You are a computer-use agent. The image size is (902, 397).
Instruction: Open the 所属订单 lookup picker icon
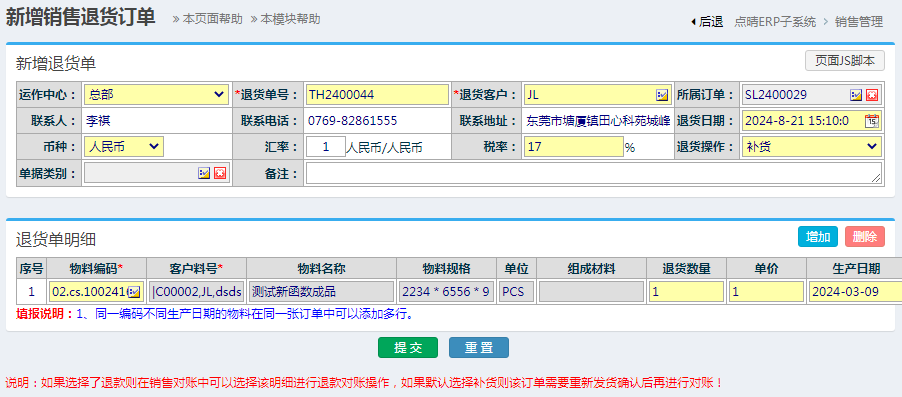856,95
